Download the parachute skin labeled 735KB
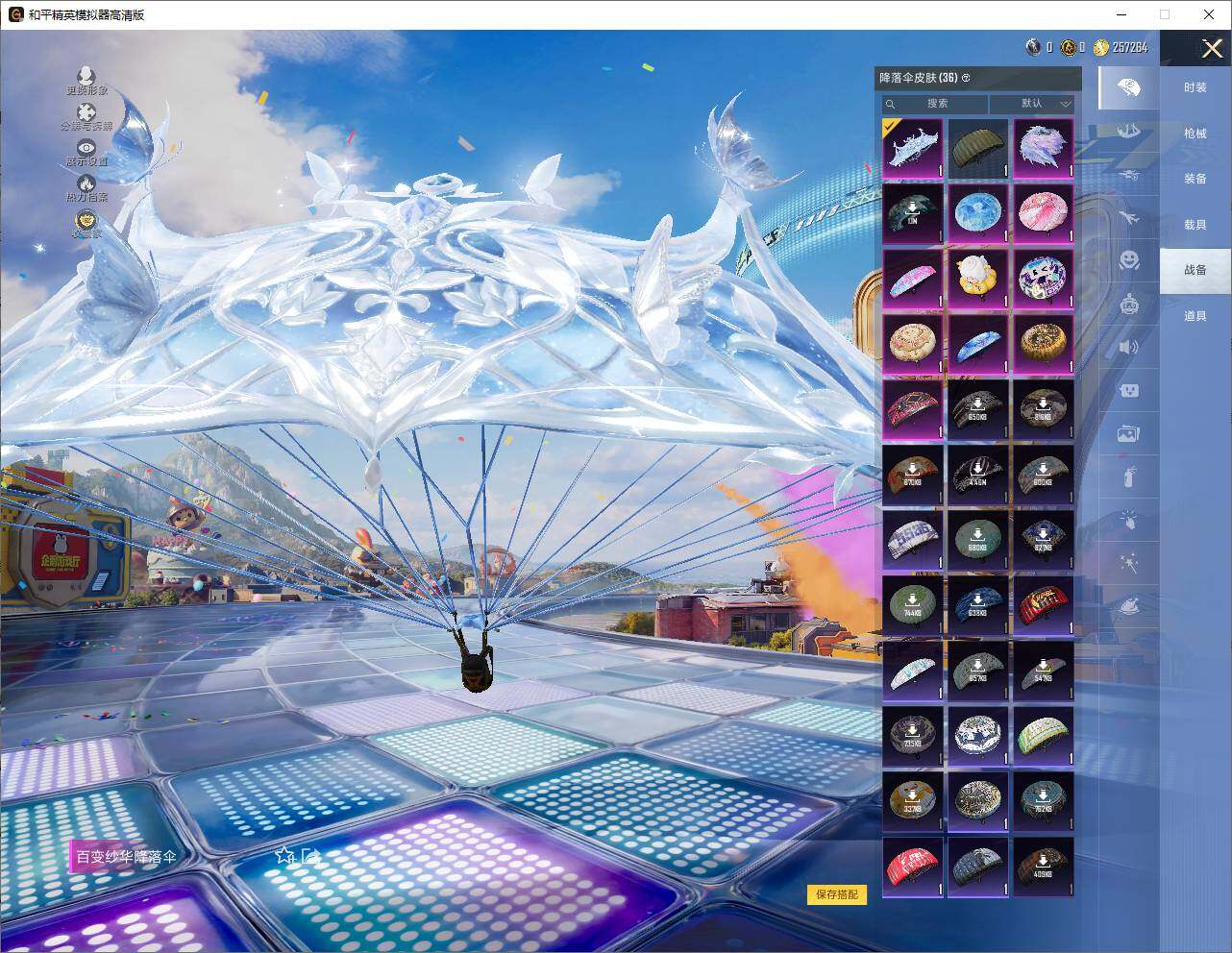The image size is (1232, 953). [x=913, y=737]
